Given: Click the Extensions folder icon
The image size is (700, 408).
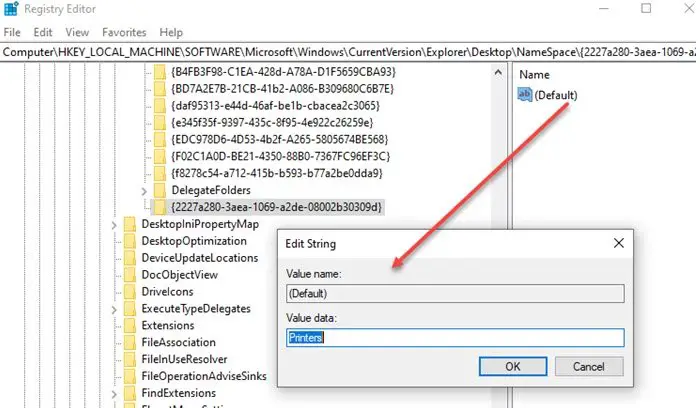Looking at the screenshot, I should coord(129,326).
